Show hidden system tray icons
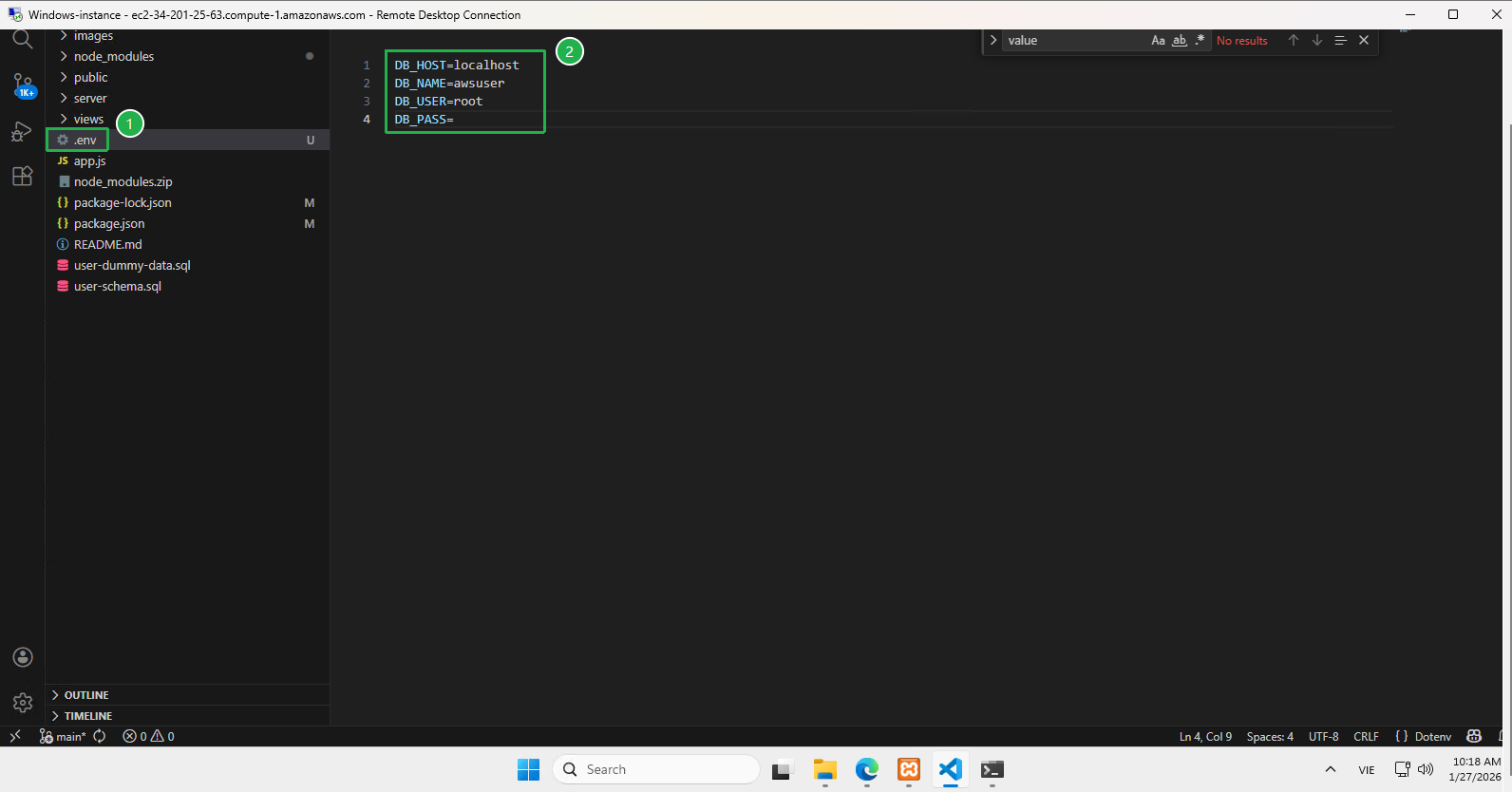Screen dimensions: 1512x792 pos(1331,769)
